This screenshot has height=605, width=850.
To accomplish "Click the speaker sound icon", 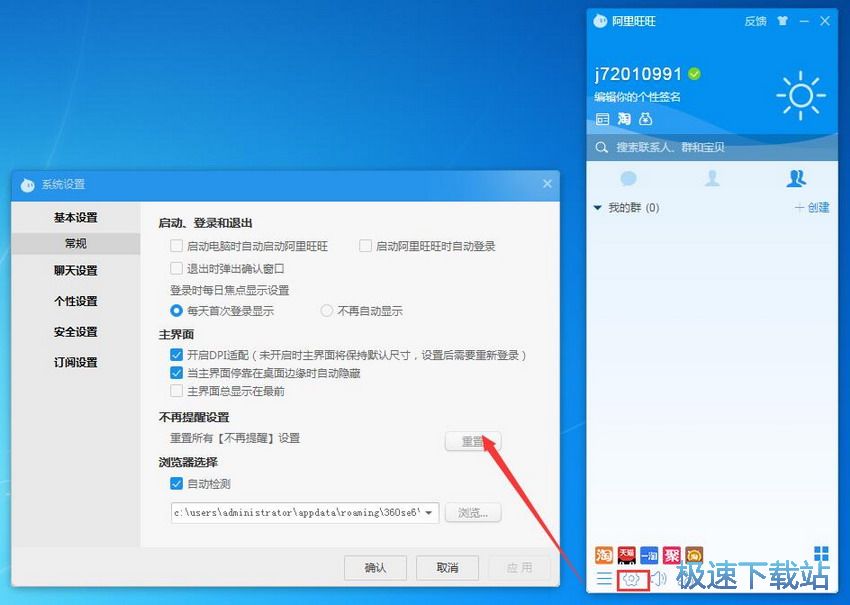I will 658,578.
